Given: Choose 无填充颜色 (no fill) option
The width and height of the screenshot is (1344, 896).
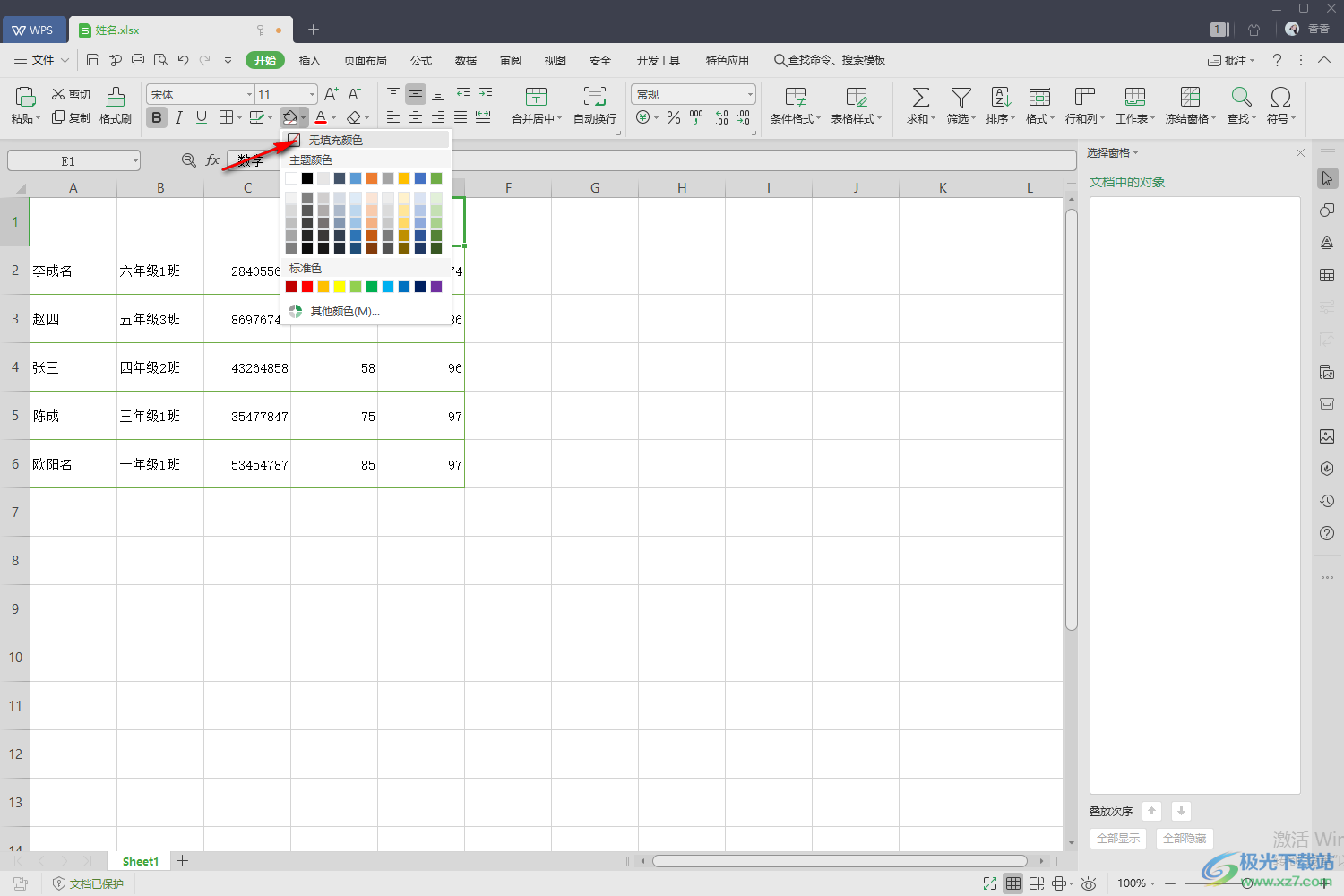Looking at the screenshot, I should pos(366,140).
